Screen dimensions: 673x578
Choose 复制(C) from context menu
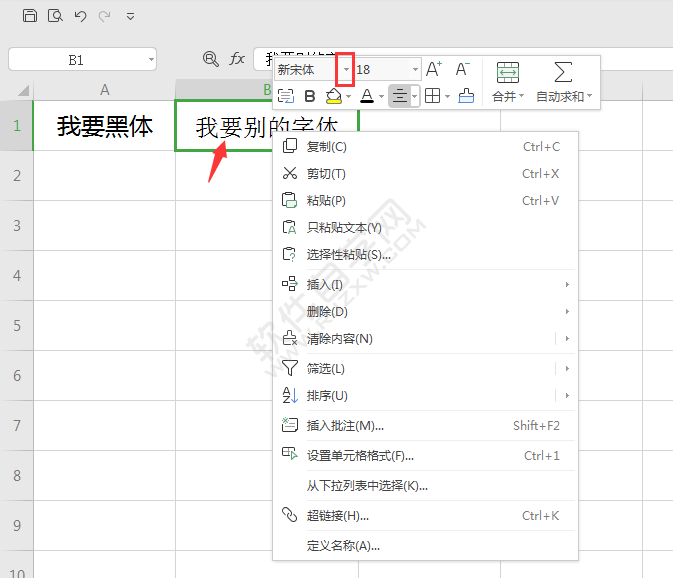(x=425, y=147)
